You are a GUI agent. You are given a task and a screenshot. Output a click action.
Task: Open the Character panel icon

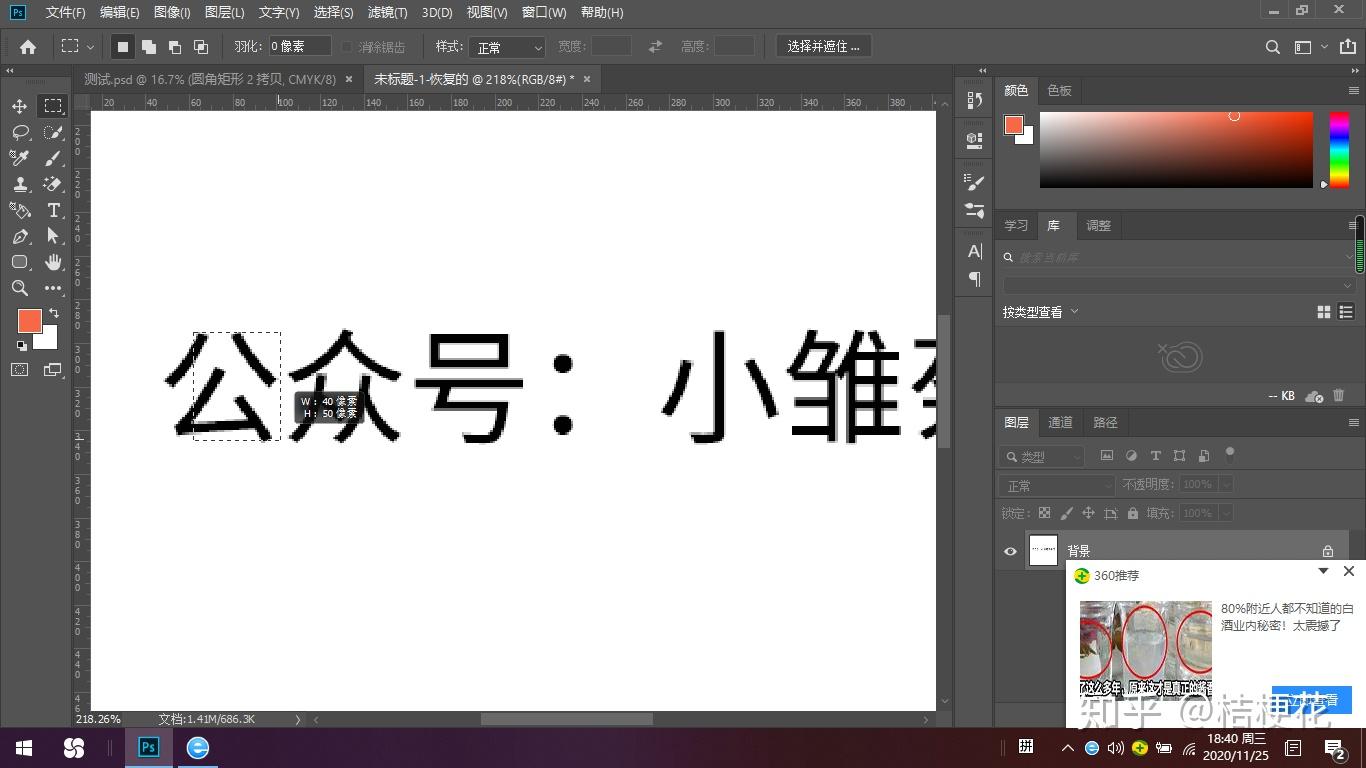tap(975, 251)
